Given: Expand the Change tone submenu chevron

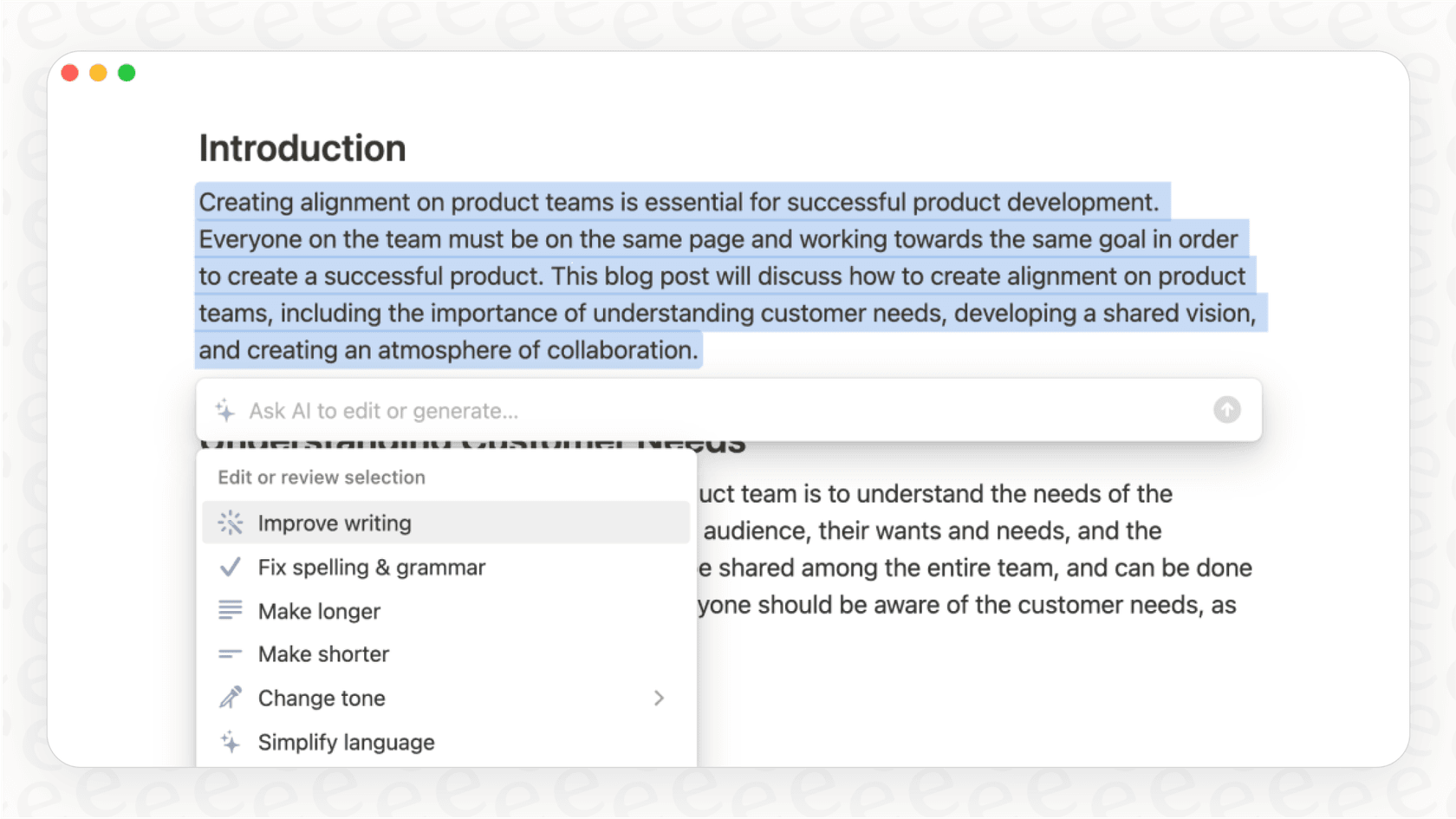Looking at the screenshot, I should point(660,698).
